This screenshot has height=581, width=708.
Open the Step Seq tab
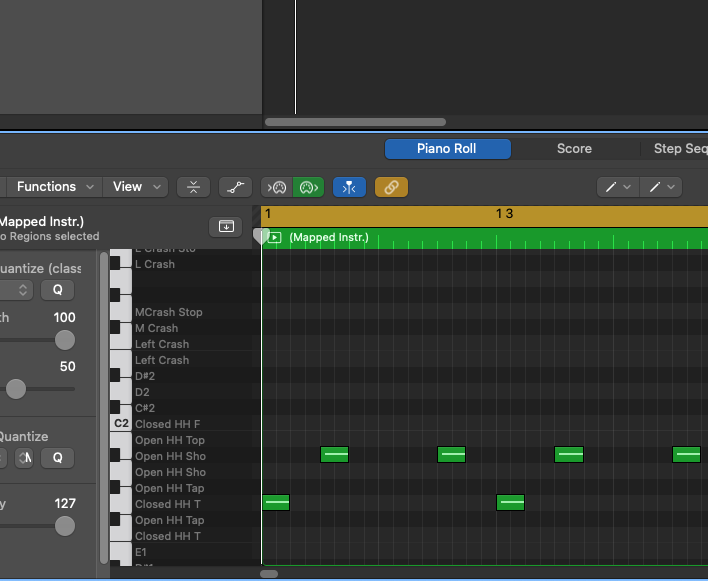pyautogui.click(x=680, y=149)
